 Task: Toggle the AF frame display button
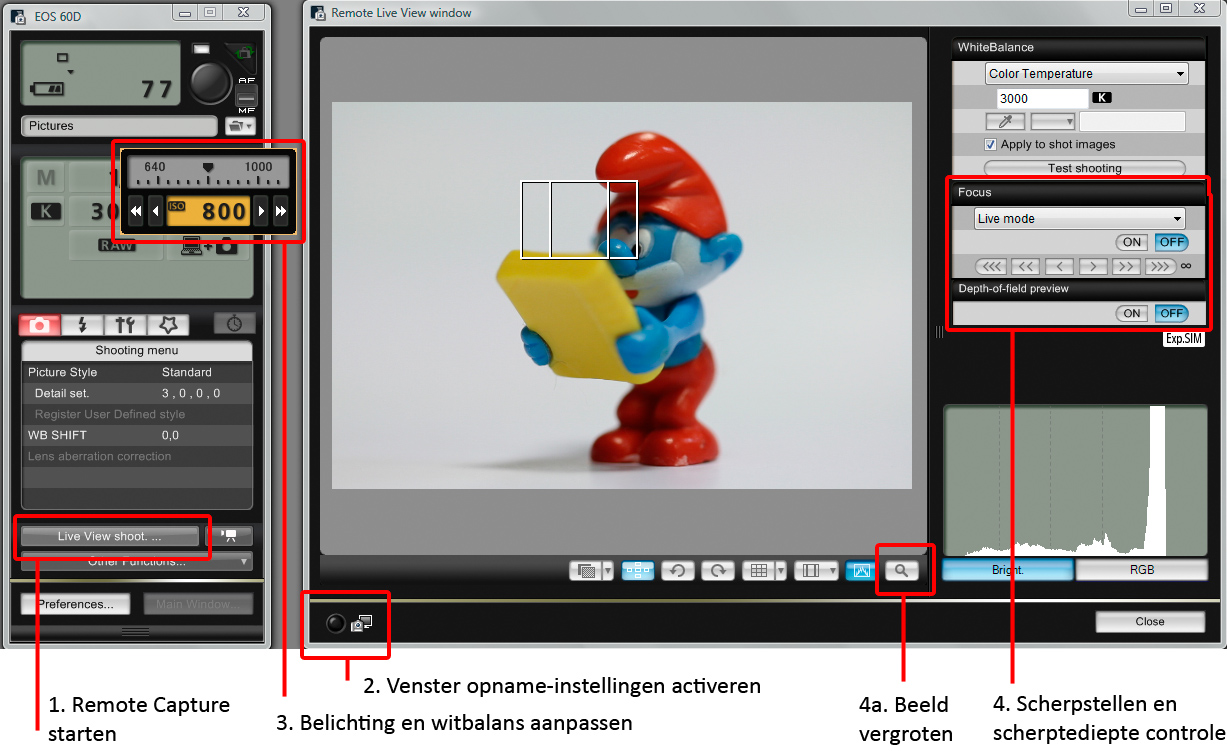(x=638, y=570)
